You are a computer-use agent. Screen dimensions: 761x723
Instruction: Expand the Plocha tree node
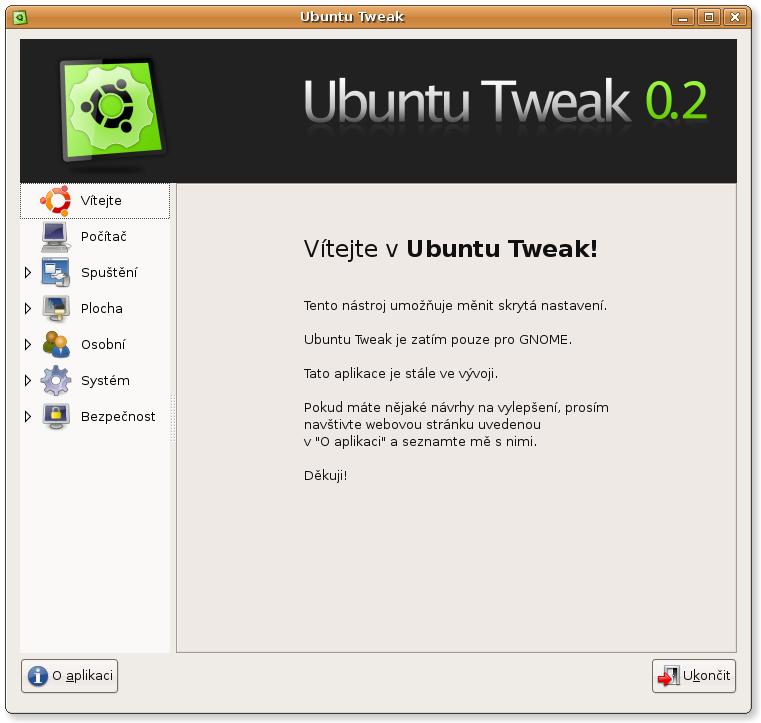tap(28, 309)
